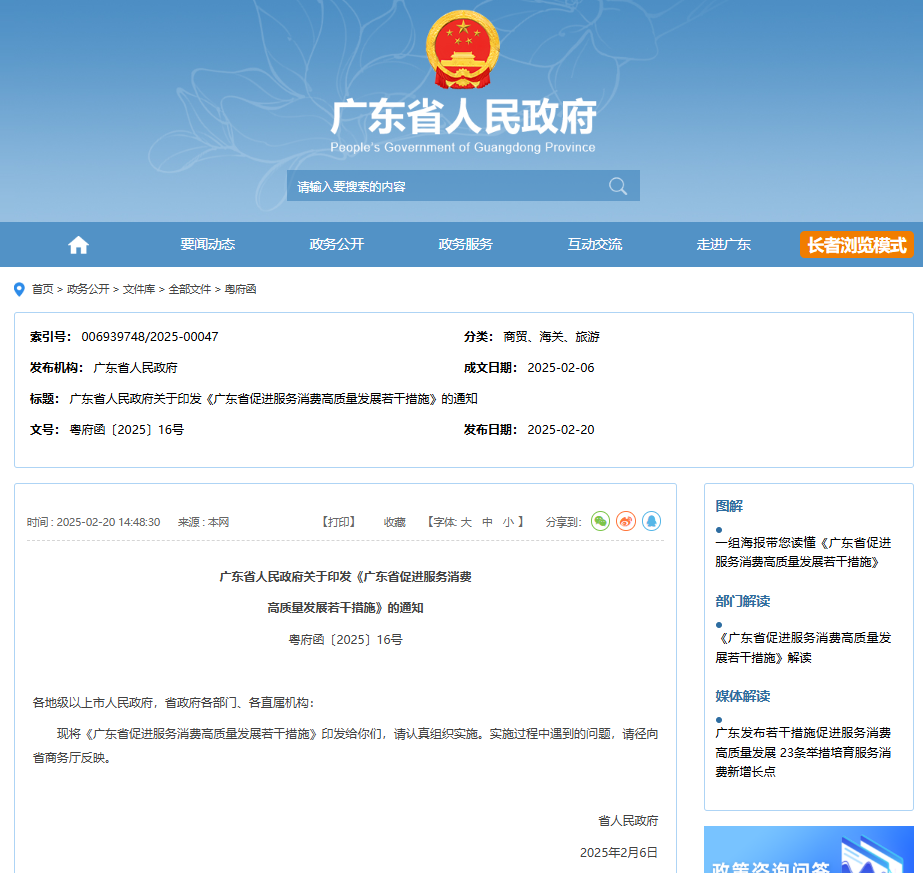Share article to WeChat
923x873 pixels.
pos(600,521)
